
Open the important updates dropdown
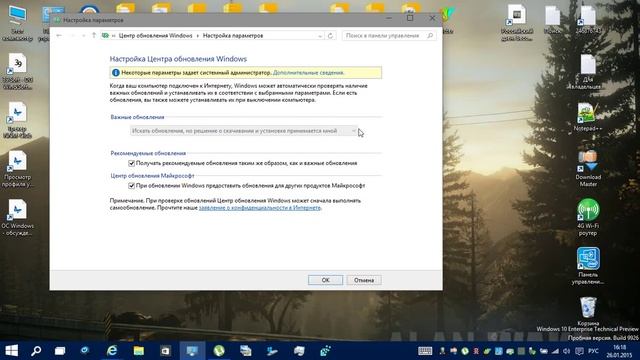point(244,131)
